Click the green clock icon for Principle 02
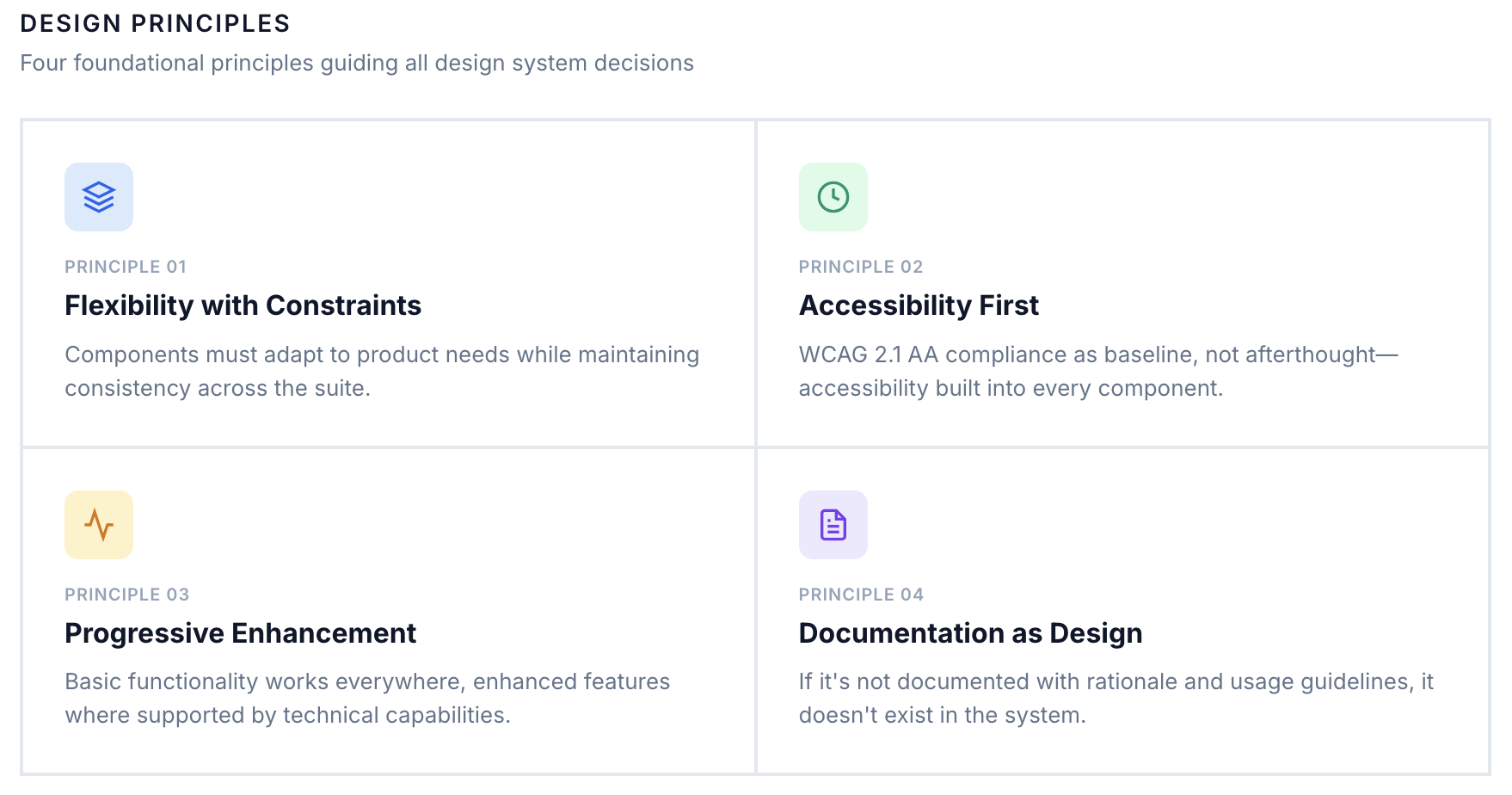 (833, 197)
